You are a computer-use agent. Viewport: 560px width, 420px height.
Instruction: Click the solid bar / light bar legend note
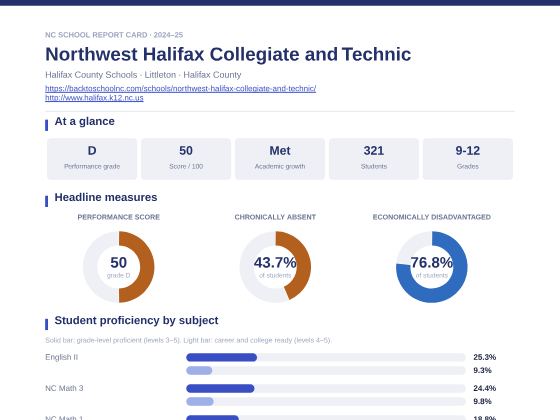click(x=188, y=340)
